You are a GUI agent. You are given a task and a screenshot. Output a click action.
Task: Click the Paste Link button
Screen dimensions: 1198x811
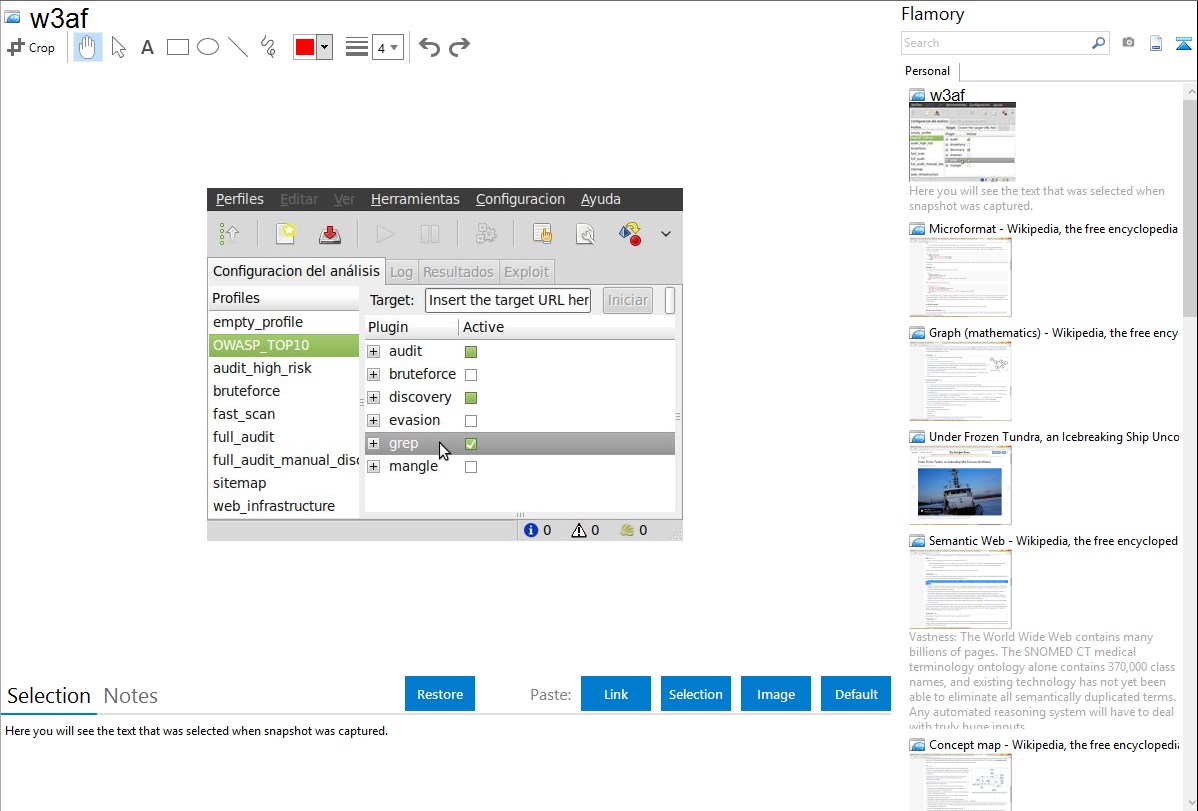pyautogui.click(x=616, y=694)
